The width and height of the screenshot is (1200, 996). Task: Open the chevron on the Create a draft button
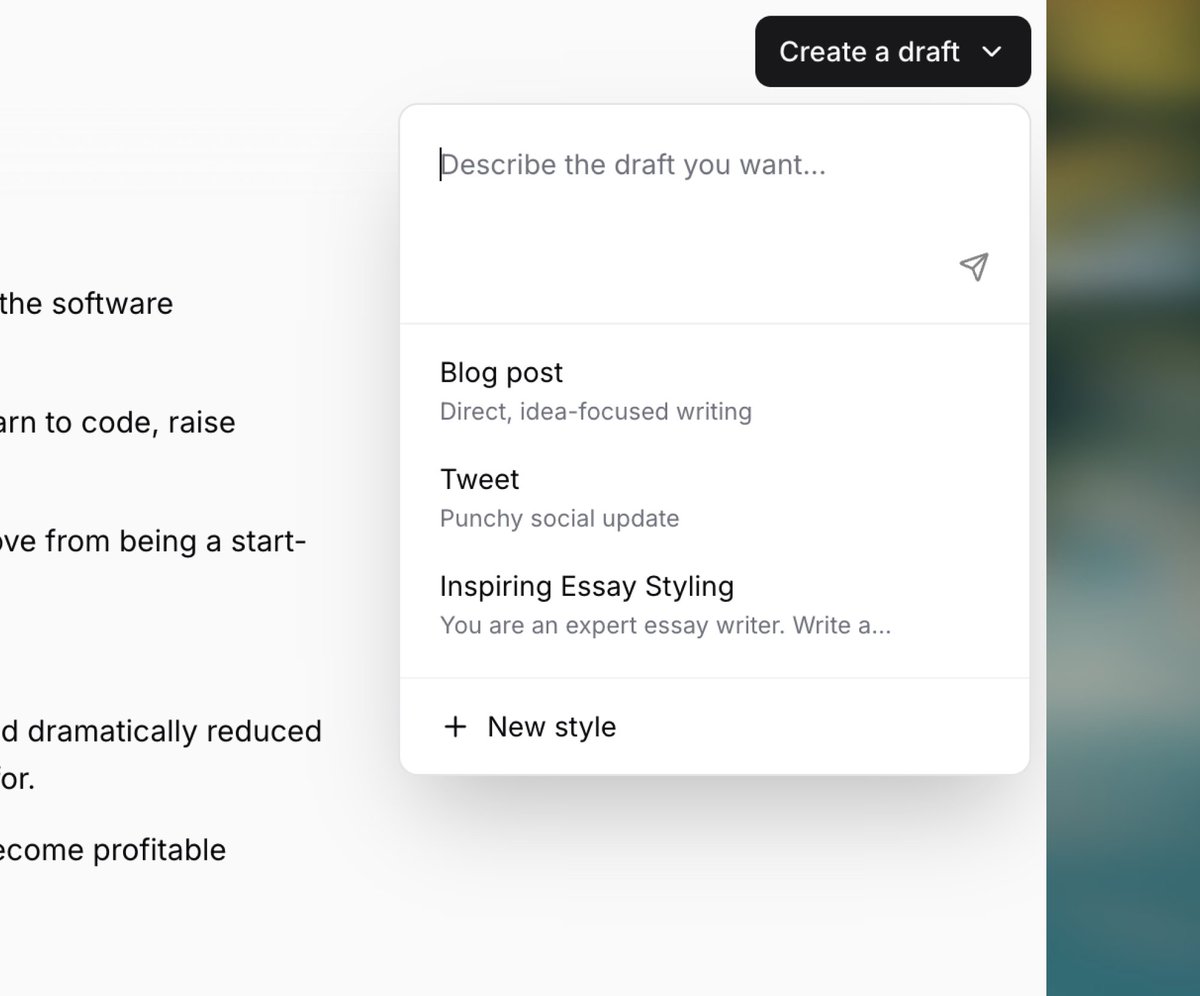[991, 51]
